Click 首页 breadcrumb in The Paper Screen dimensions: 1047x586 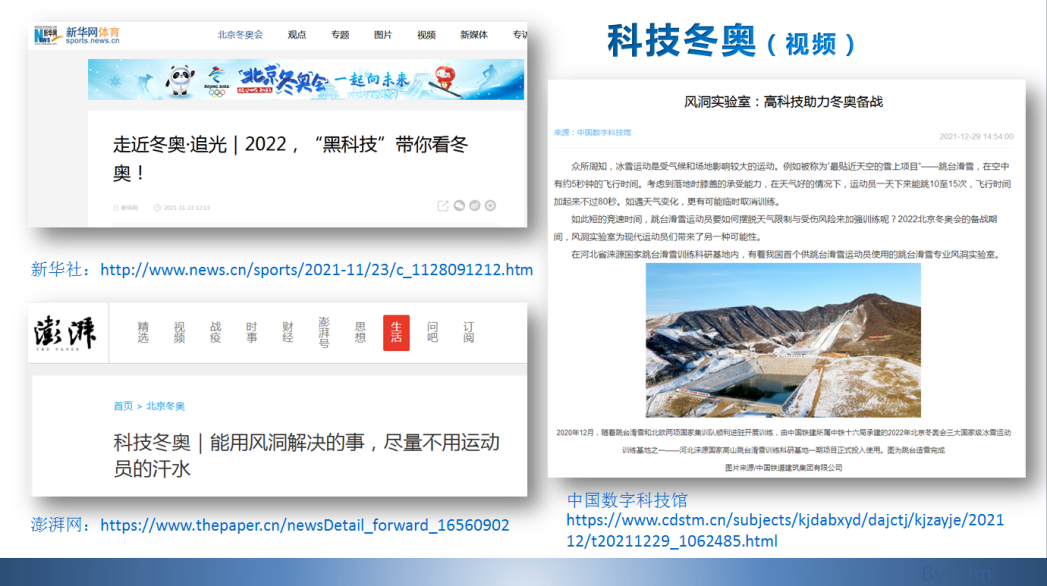tap(123, 406)
